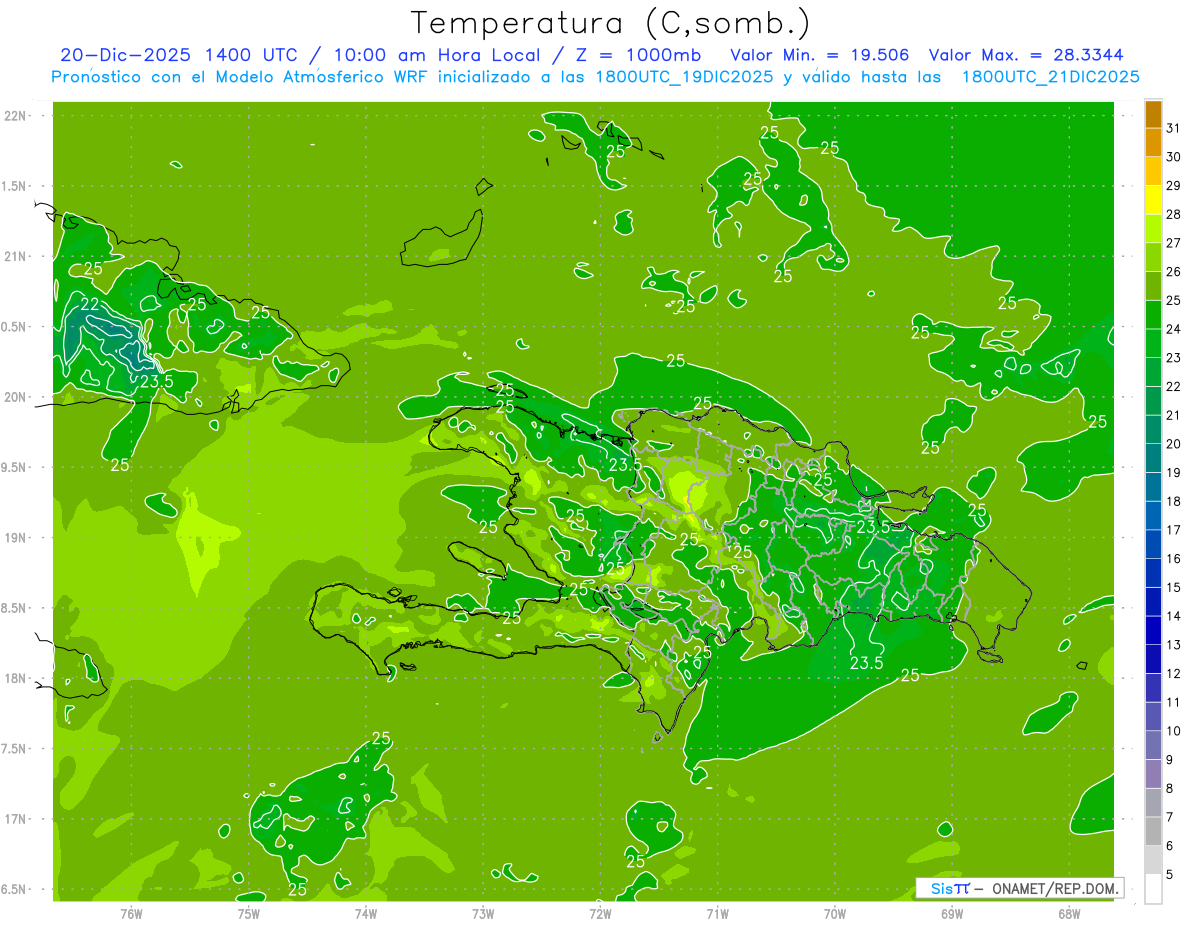Click the '70W' longitude axis label

tap(835, 914)
